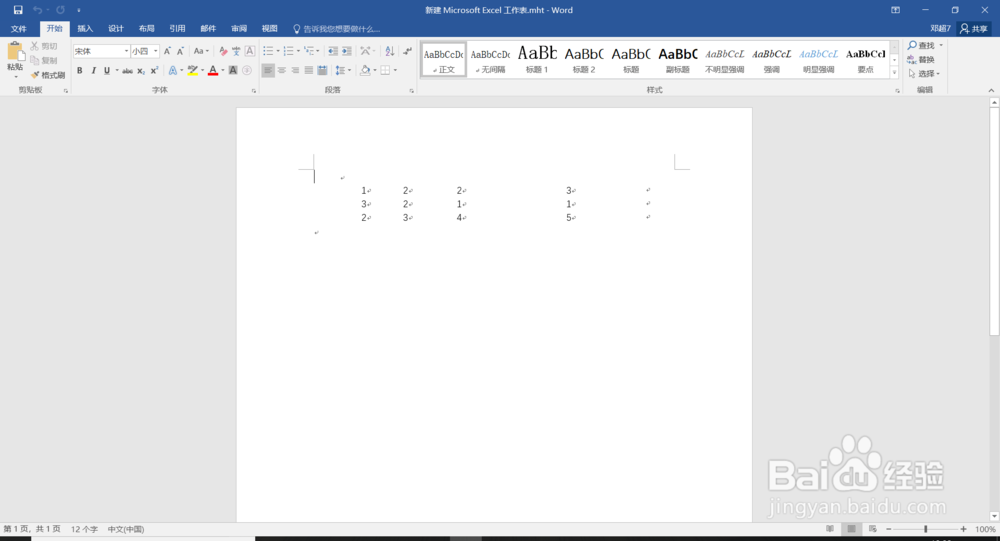The image size is (1000, 541).
Task: Clear all formatting with the eraser icon
Action: pos(223,51)
